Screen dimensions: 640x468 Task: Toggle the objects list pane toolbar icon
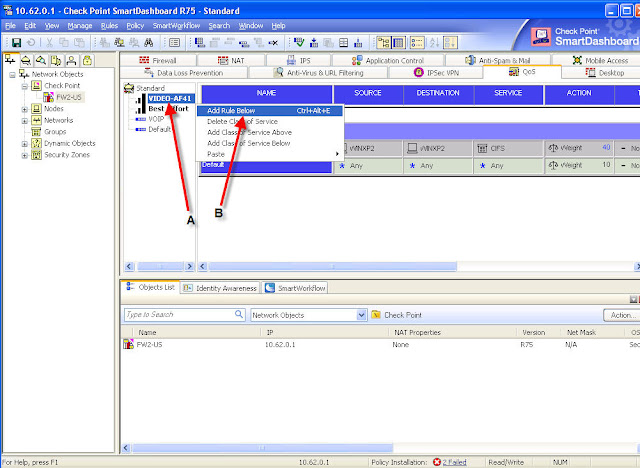point(417,42)
